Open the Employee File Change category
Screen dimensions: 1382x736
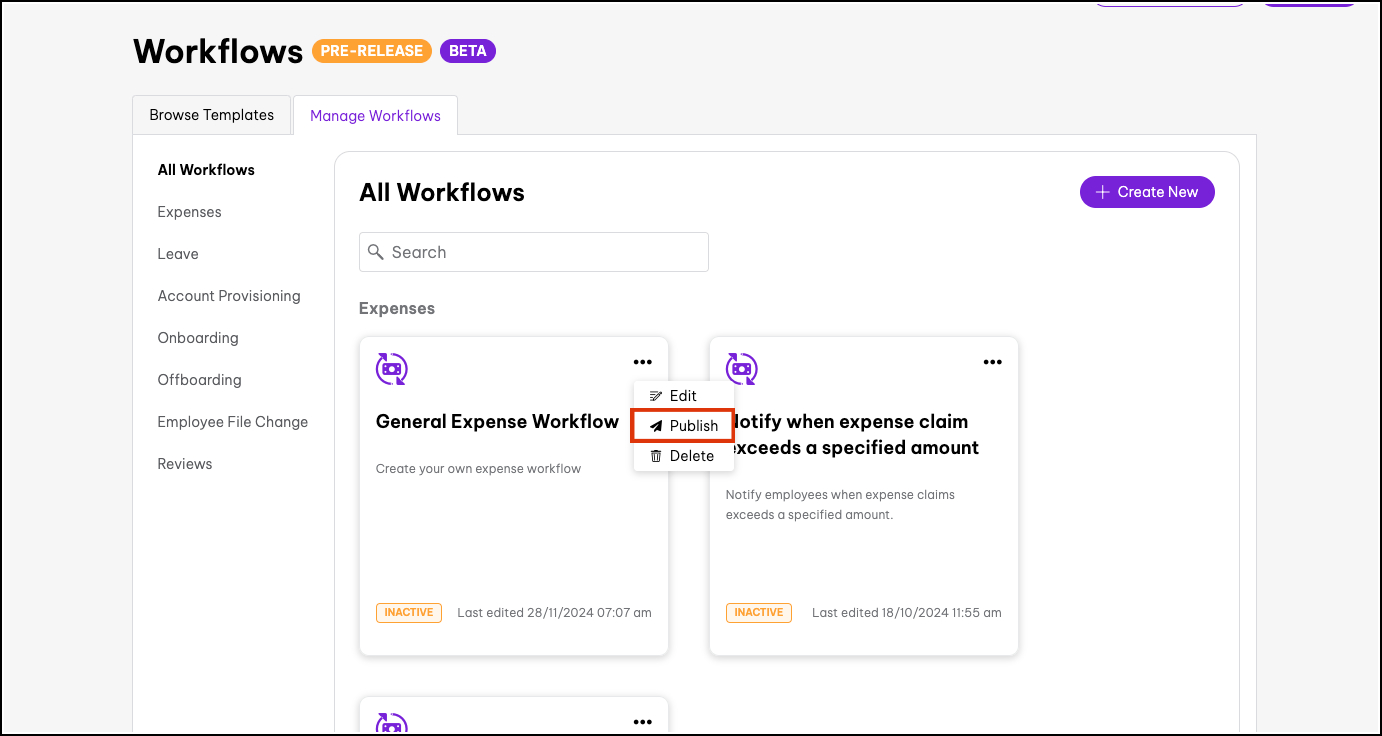click(232, 422)
